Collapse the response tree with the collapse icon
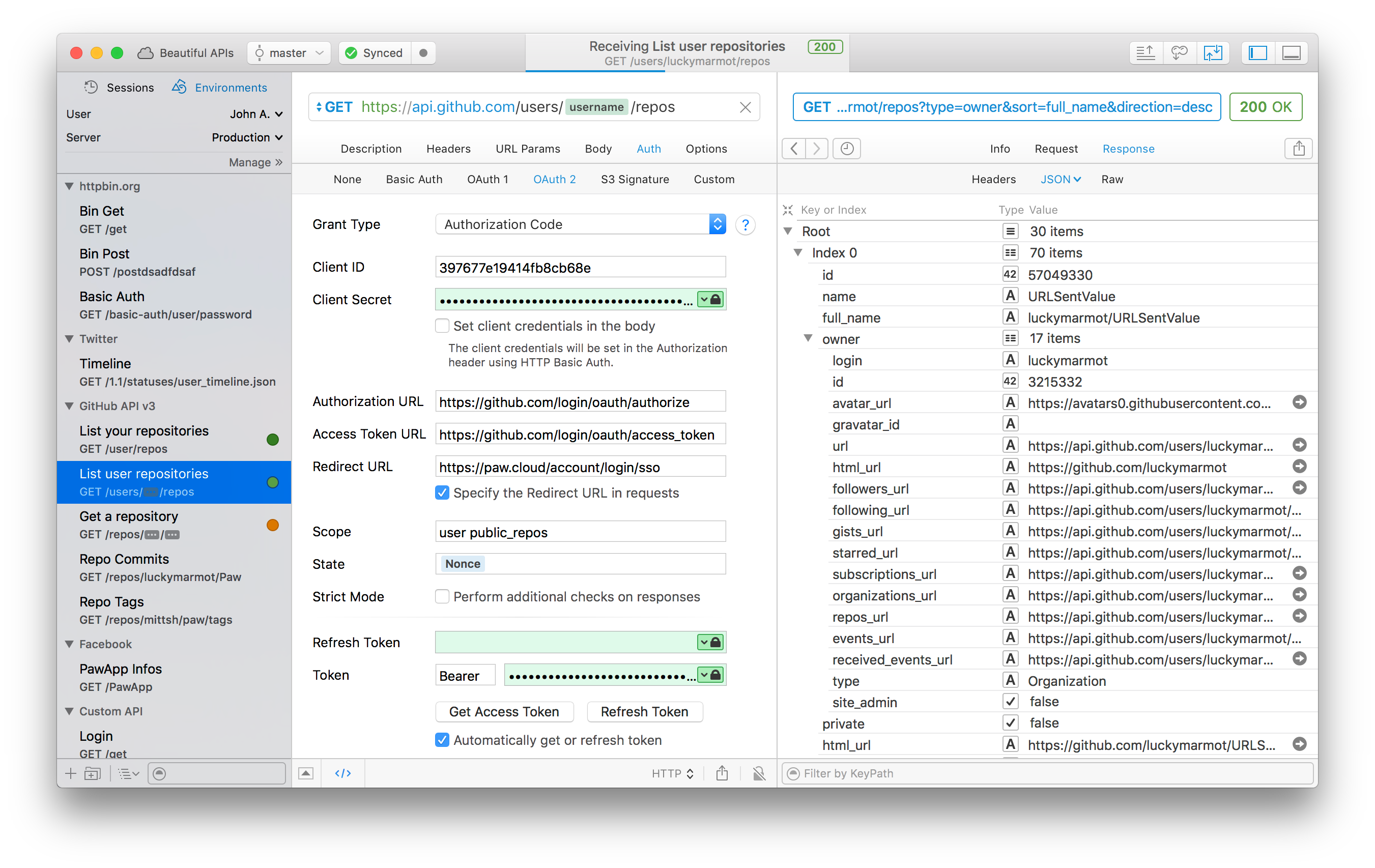This screenshot has height=868, width=1375. pyautogui.click(x=788, y=210)
